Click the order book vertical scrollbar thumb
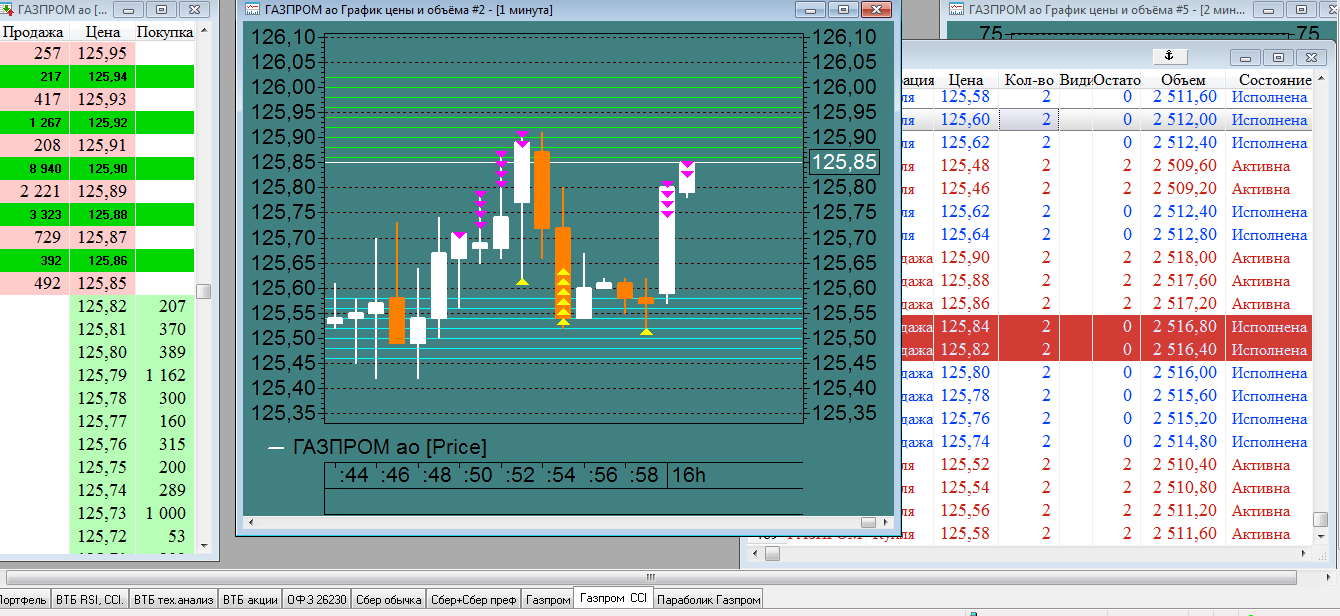The image size is (1340, 616). pyautogui.click(x=203, y=291)
